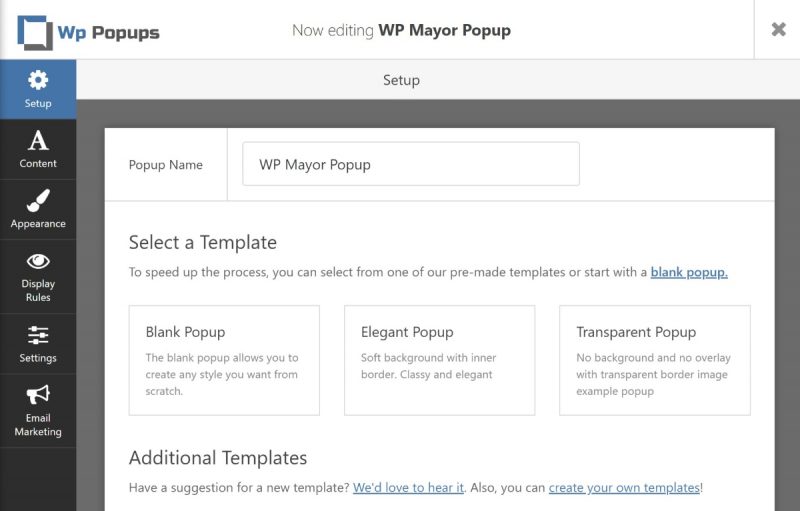The image size is (800, 511).
Task: Choose the Blank Popup template card
Action: coord(224,360)
